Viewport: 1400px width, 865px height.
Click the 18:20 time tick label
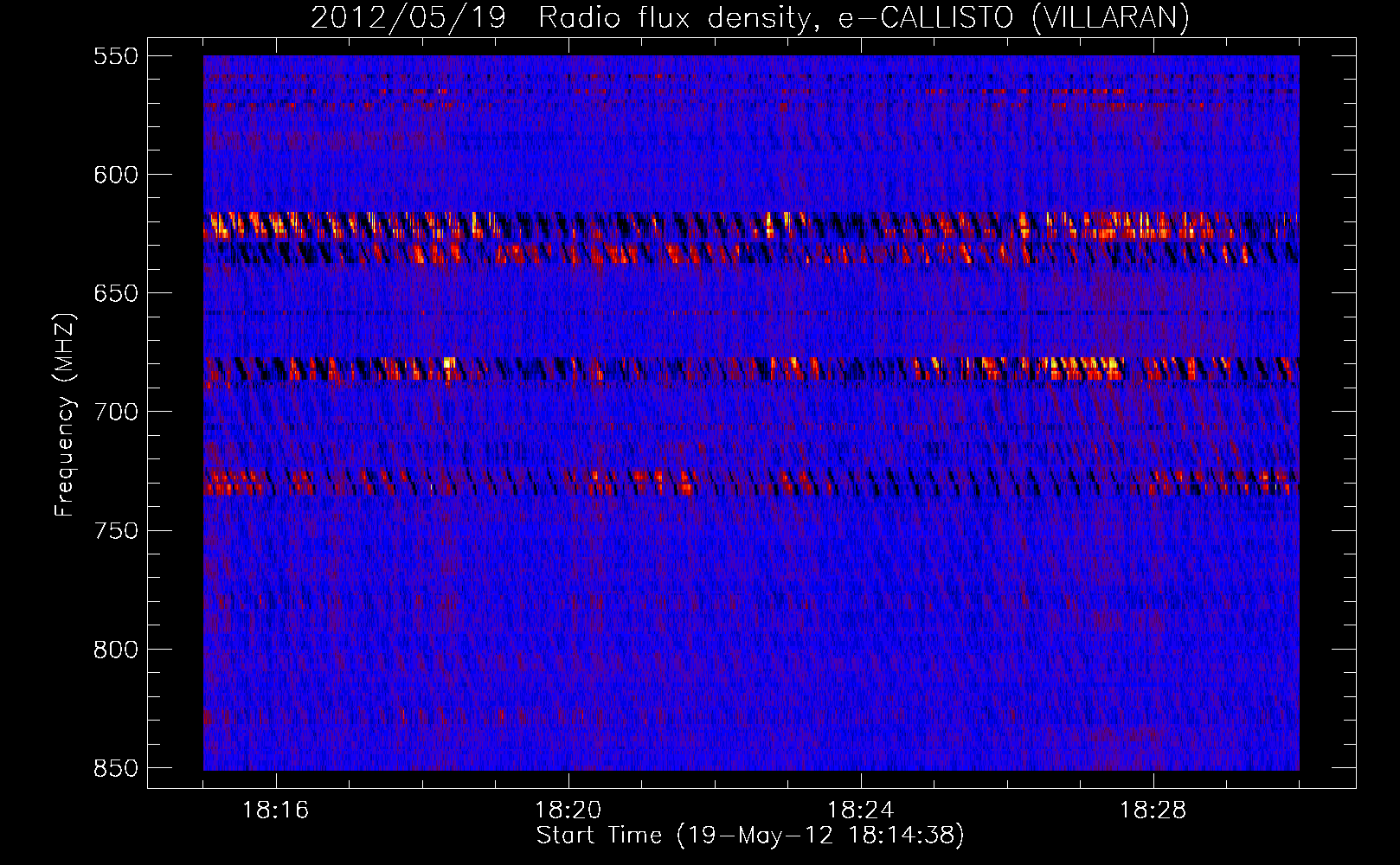pos(568,811)
